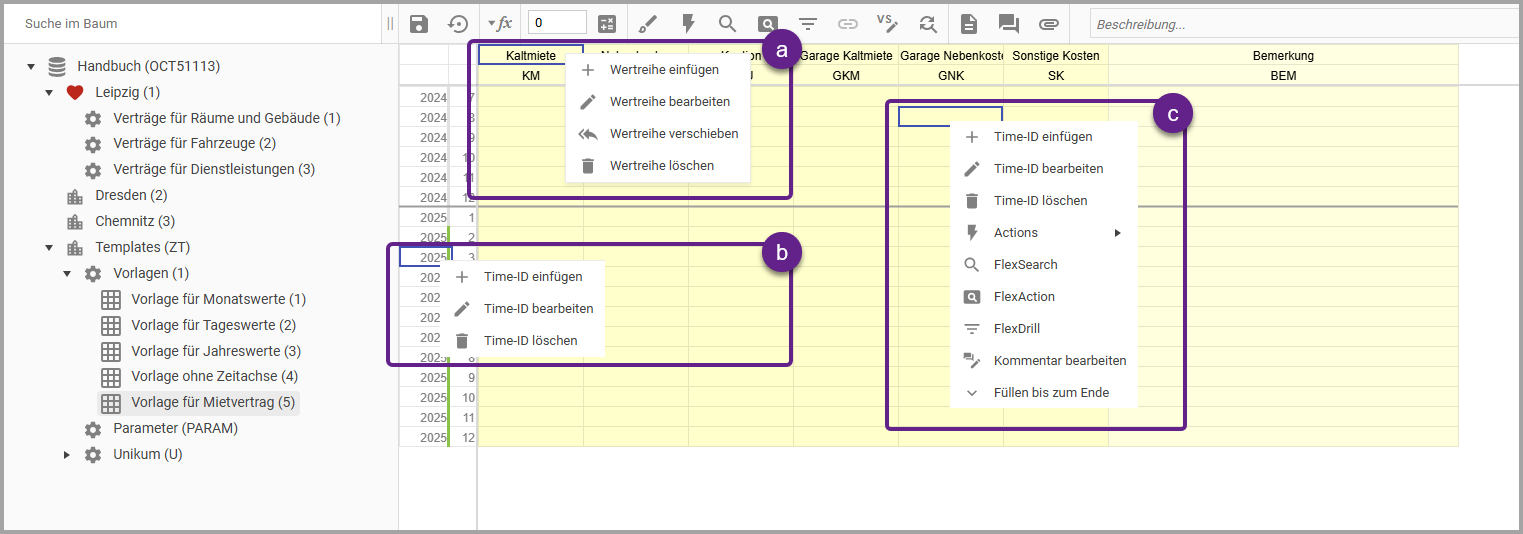Collapse the Vorlagen (1) folder
This screenshot has width=1523, height=534.
tap(67, 274)
